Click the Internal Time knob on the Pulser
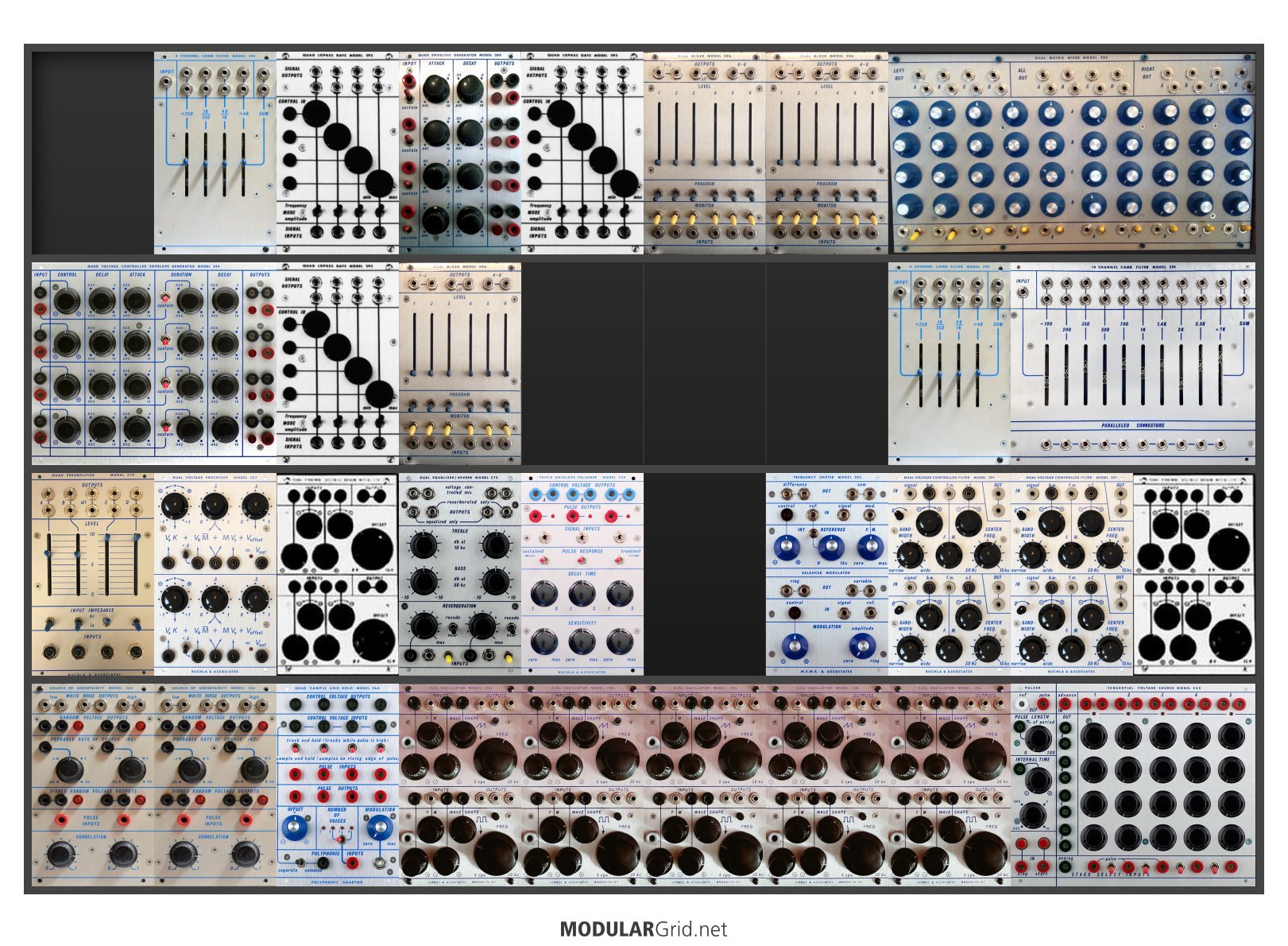 click(x=1037, y=779)
